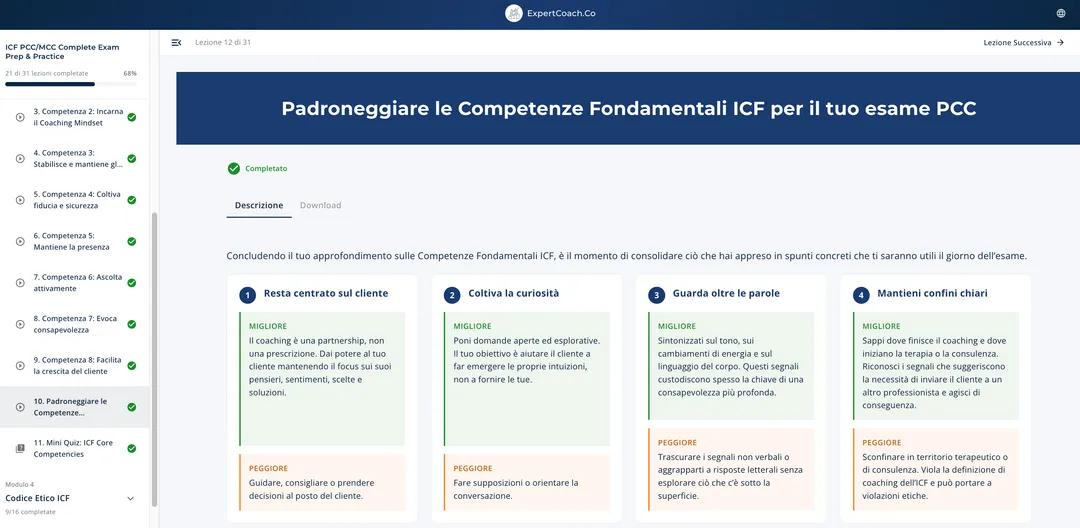Click play icon for lesson 10 Padroneggiare
1080x528 pixels.
click(20, 407)
